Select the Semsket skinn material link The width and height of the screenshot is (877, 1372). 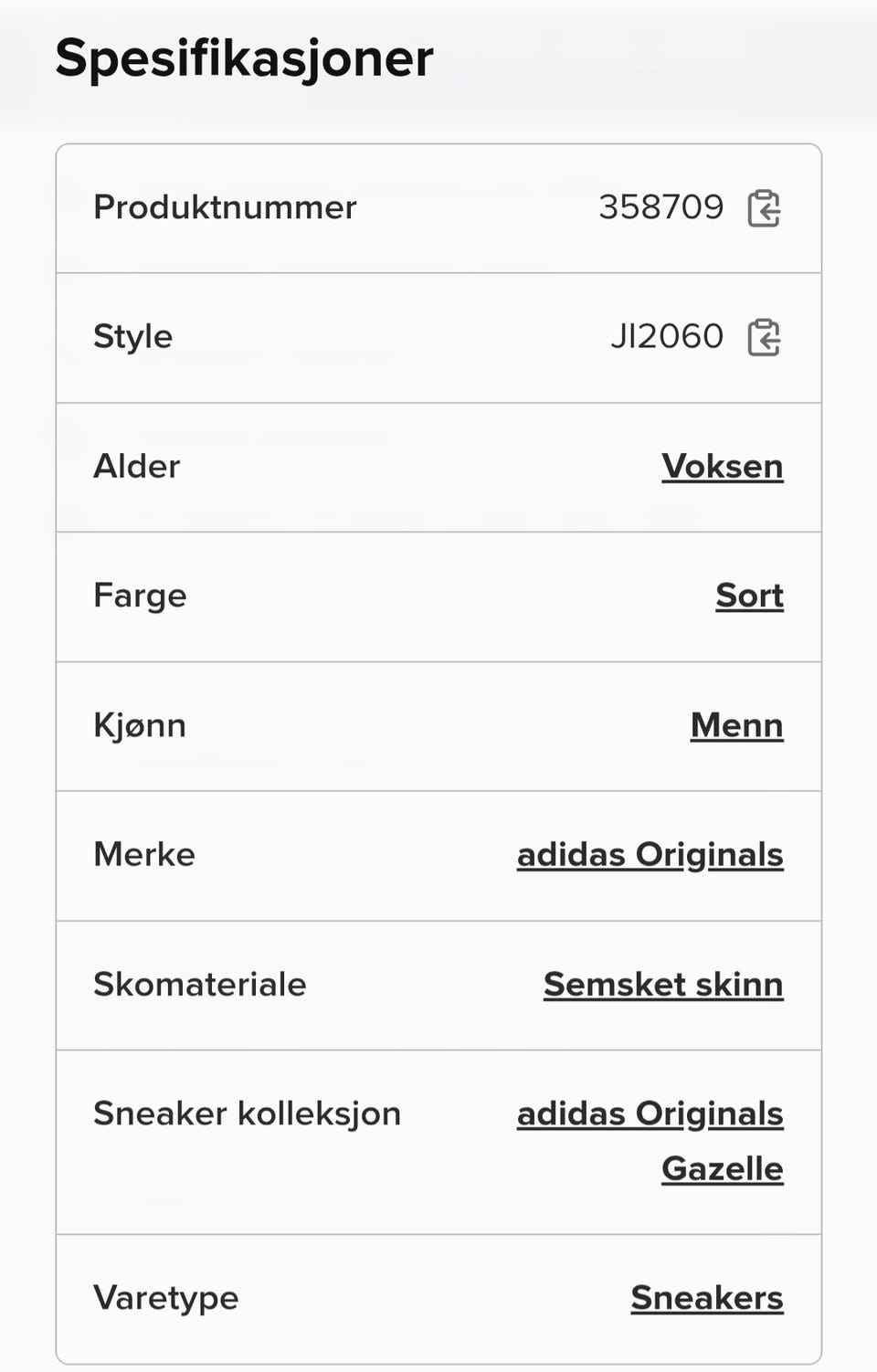[663, 985]
